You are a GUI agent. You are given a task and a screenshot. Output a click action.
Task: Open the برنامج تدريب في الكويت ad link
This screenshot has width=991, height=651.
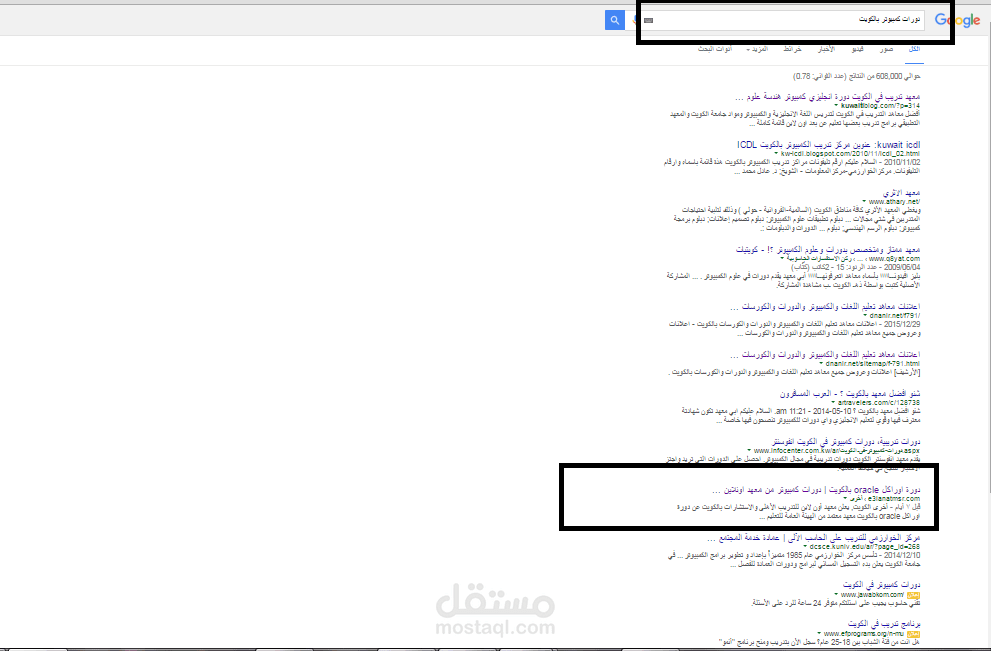pos(884,624)
